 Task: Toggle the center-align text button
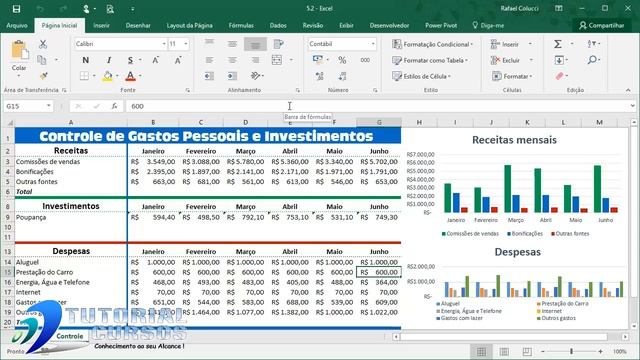[232, 60]
